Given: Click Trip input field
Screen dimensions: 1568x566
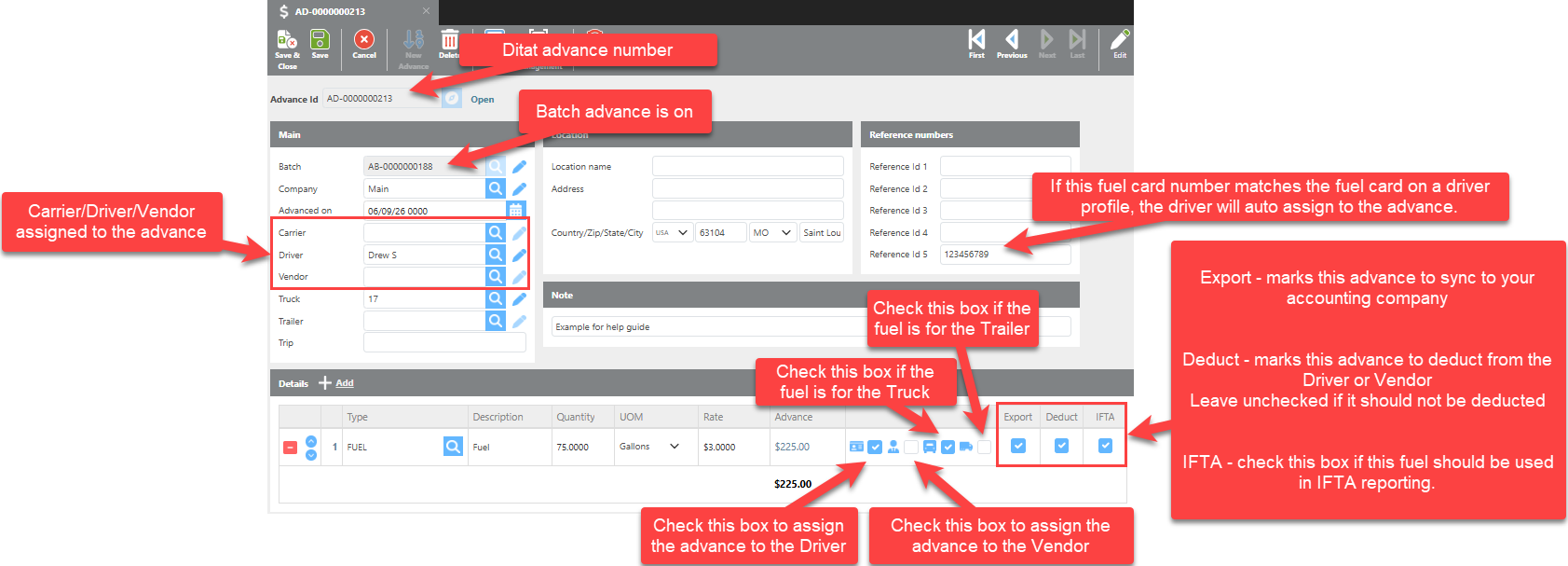Looking at the screenshot, I should [444, 342].
